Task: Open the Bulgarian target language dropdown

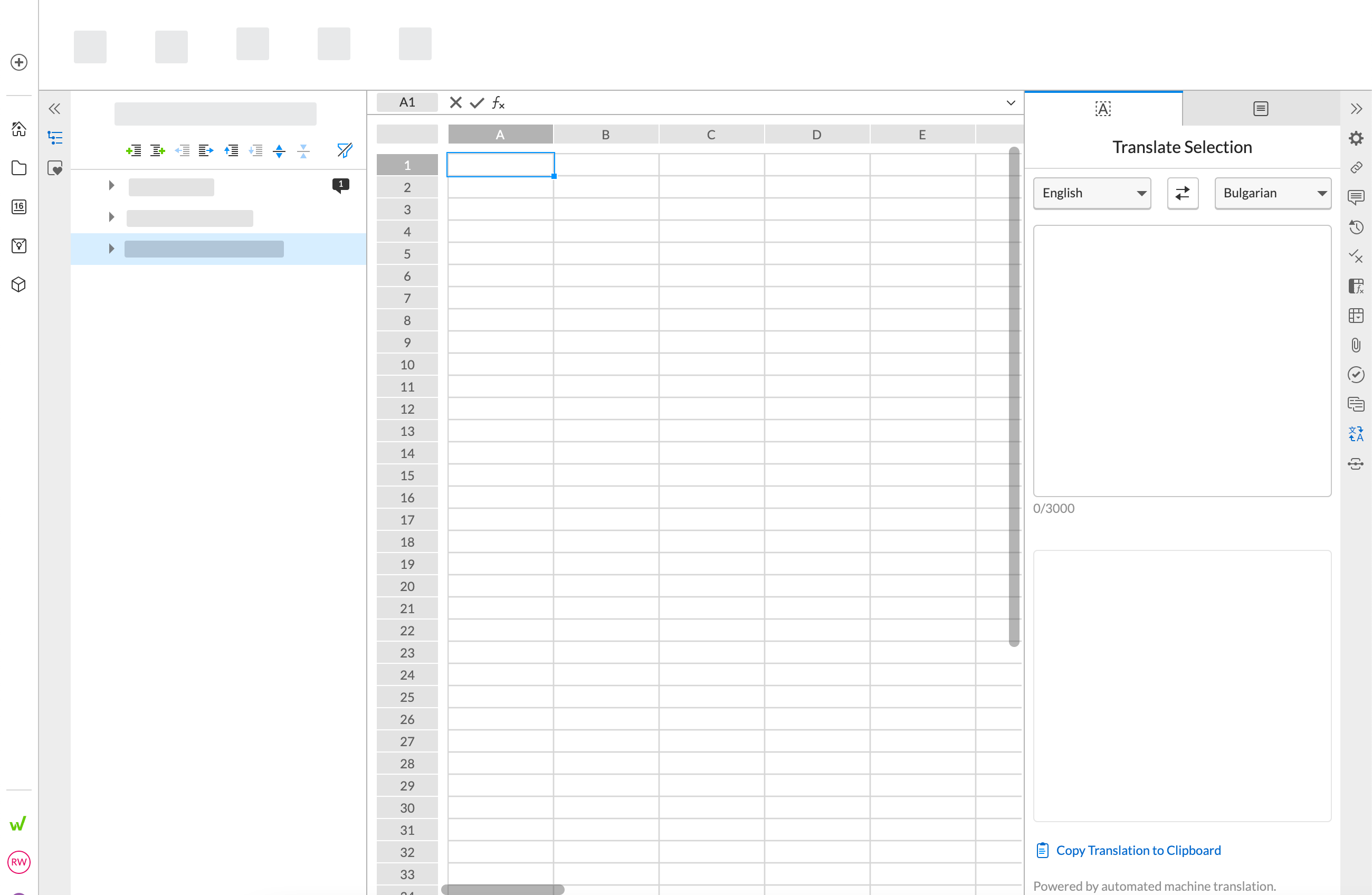Action: (x=1273, y=193)
